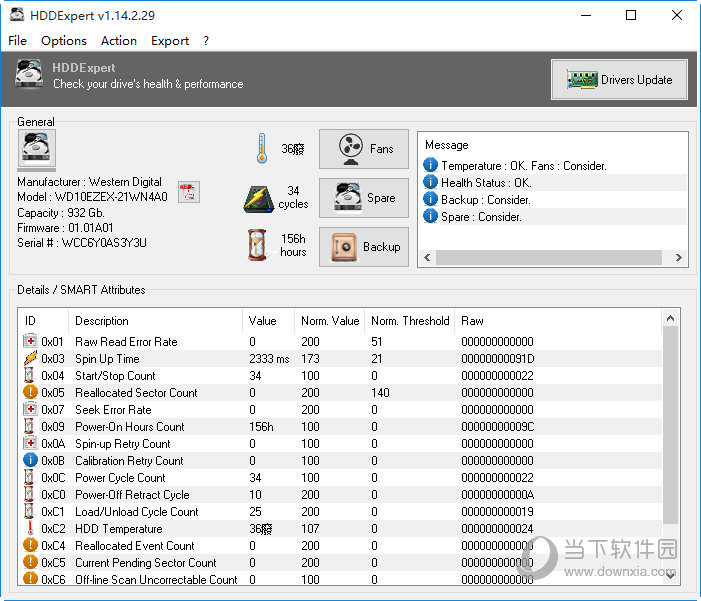
Task: Click the PDF report icon beside model
Action: click(188, 192)
